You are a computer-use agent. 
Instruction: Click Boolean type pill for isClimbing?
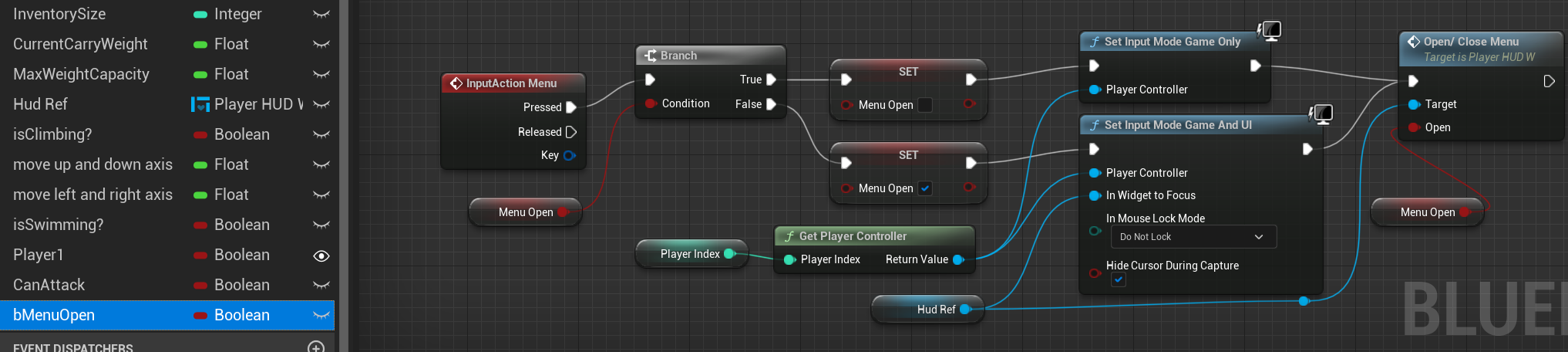point(200,134)
